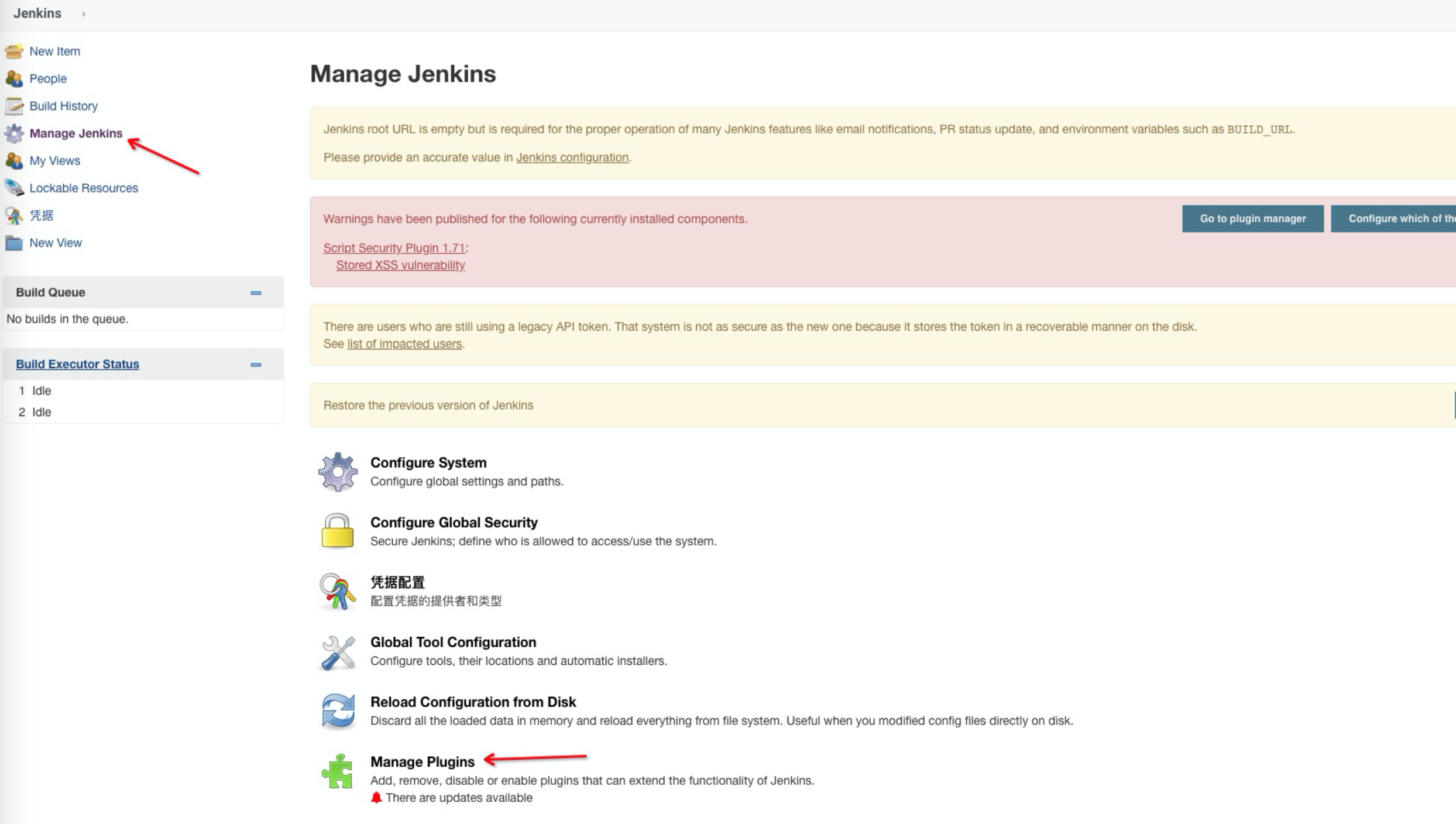Image resolution: width=1456 pixels, height=824 pixels.
Task: Click the New View folder icon
Action: pyautogui.click(x=14, y=243)
